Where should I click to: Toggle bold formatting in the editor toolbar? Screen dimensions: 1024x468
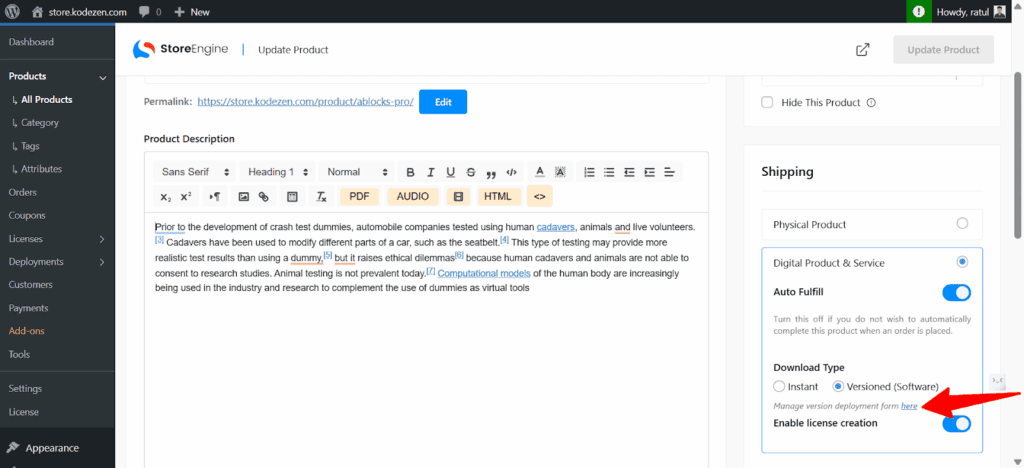(x=410, y=172)
